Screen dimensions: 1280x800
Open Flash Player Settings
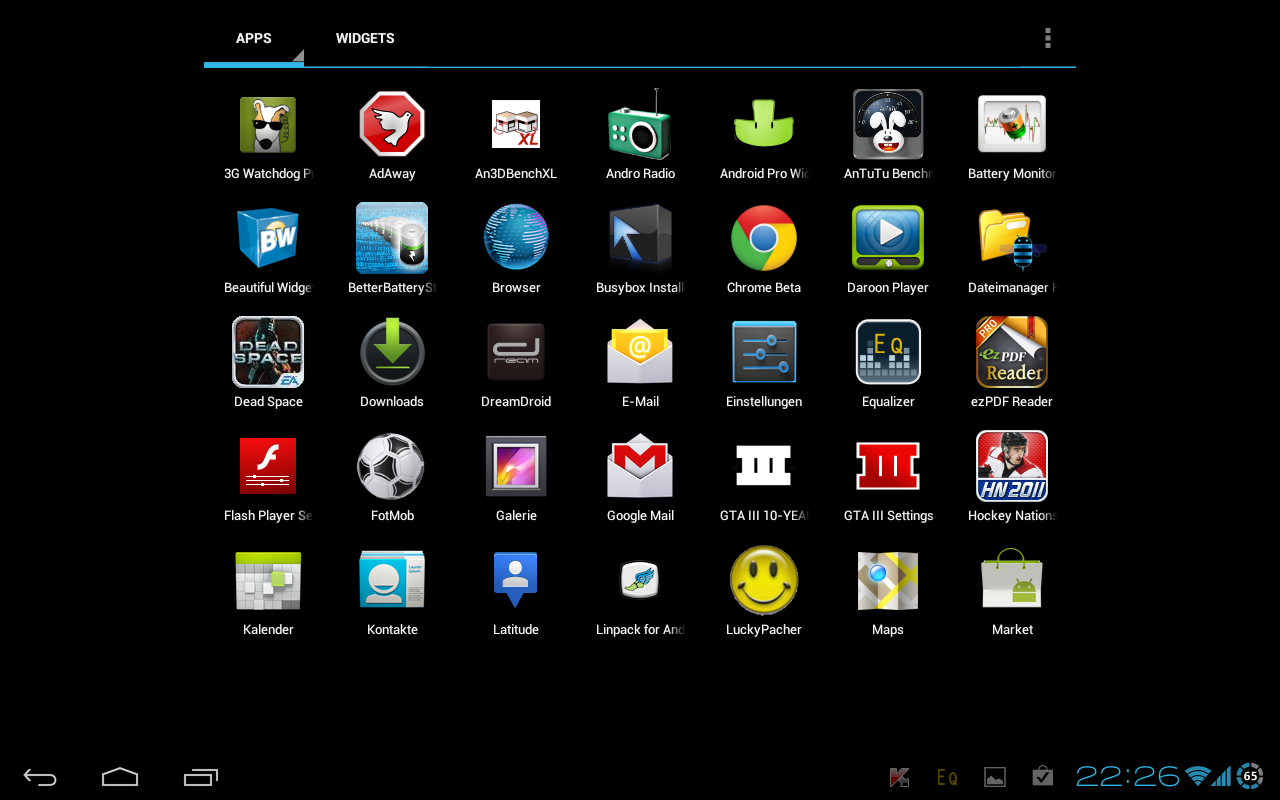click(268, 467)
